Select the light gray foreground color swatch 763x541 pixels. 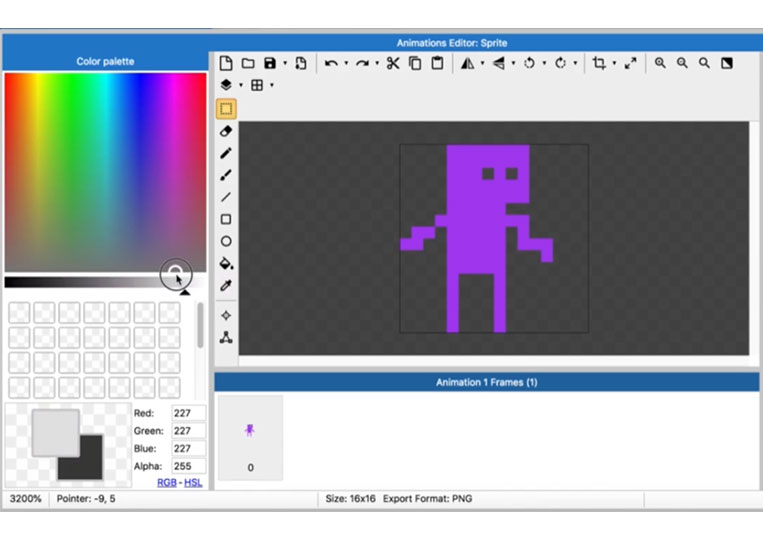tap(55, 433)
